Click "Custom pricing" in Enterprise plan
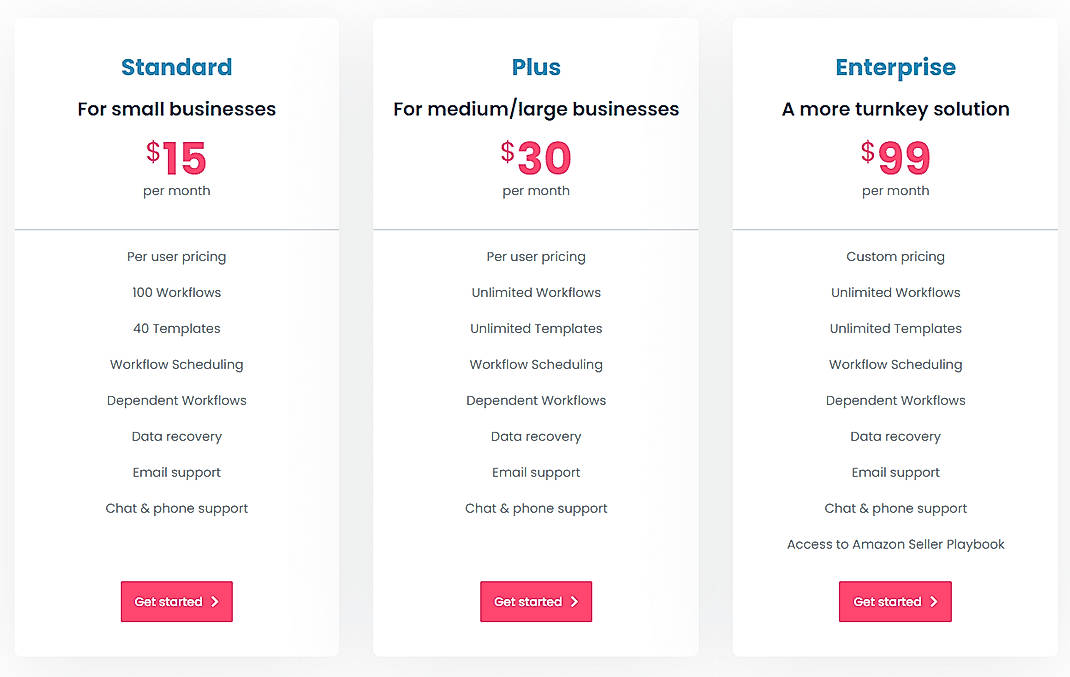 (896, 256)
